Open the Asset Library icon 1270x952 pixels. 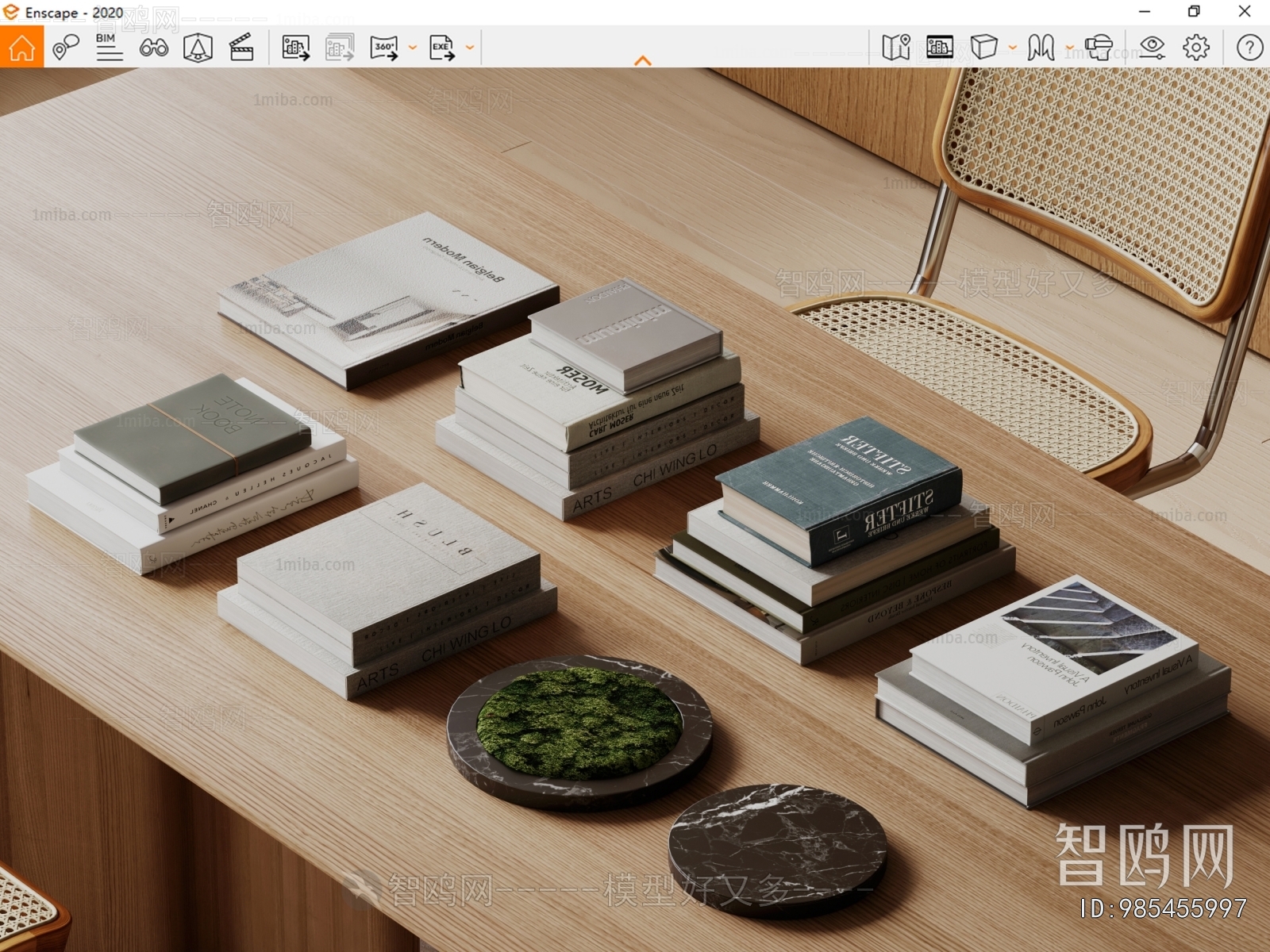[940, 48]
